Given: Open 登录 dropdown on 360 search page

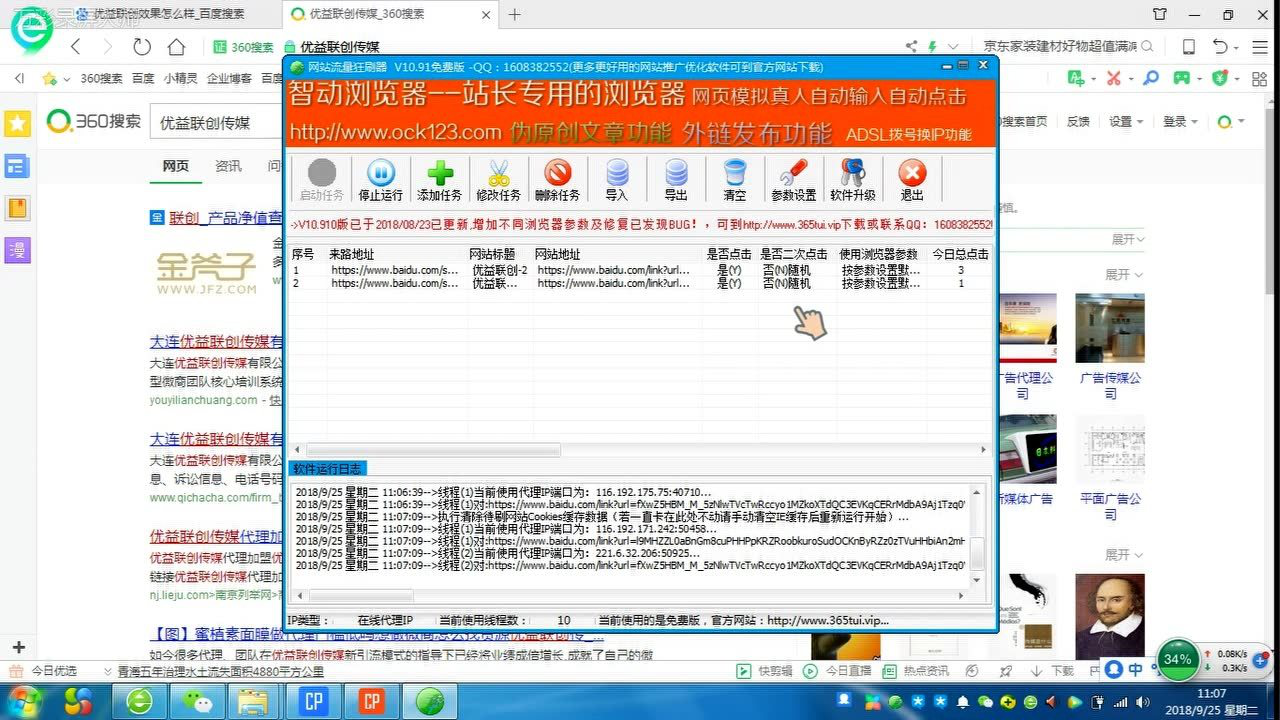Looking at the screenshot, I should coord(1180,121).
